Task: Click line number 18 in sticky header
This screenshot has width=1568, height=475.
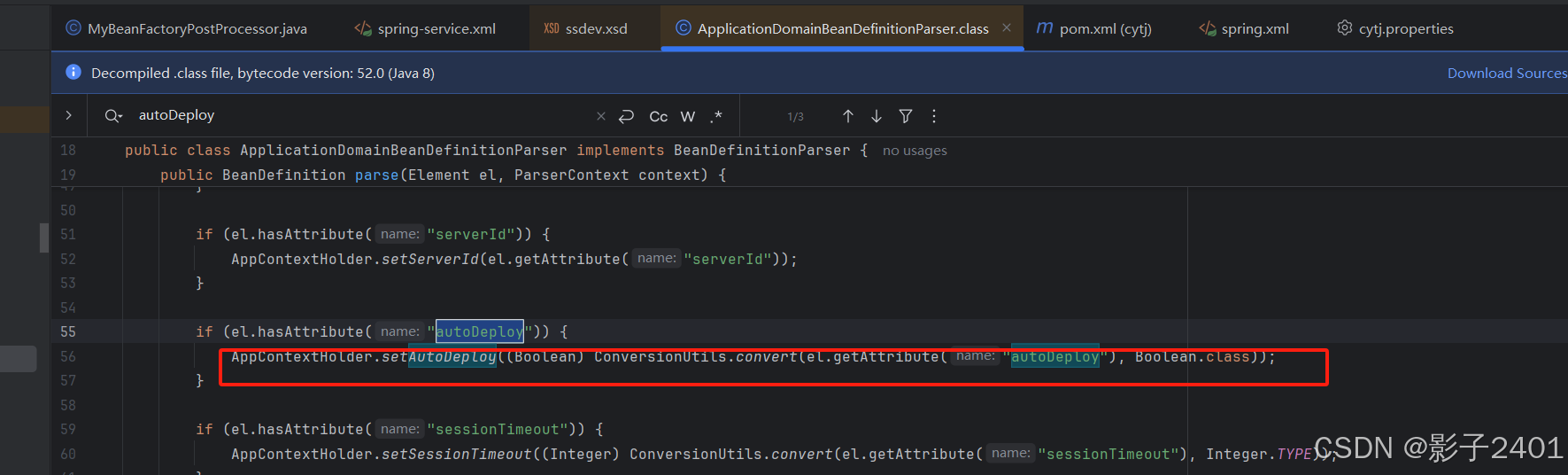Action: point(68,151)
